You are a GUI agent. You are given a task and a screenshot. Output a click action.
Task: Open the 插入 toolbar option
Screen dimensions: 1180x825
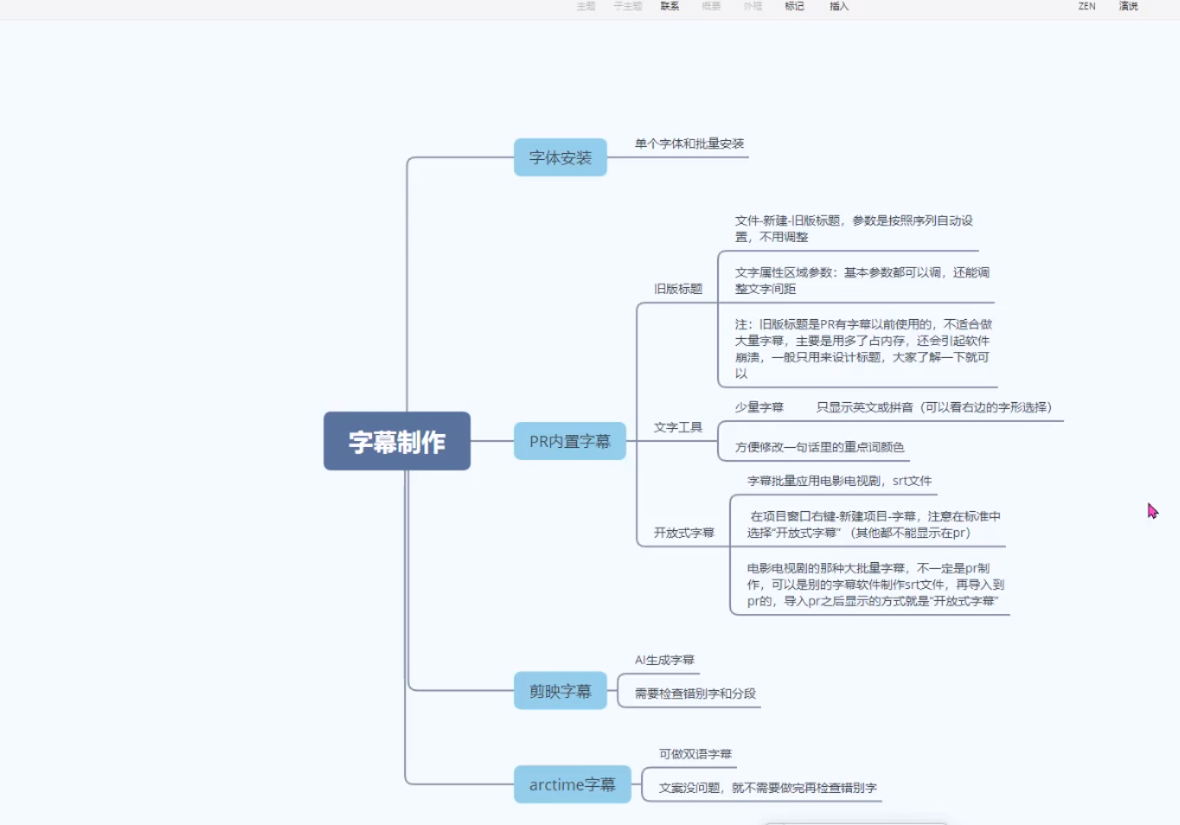pyautogui.click(x=839, y=6)
